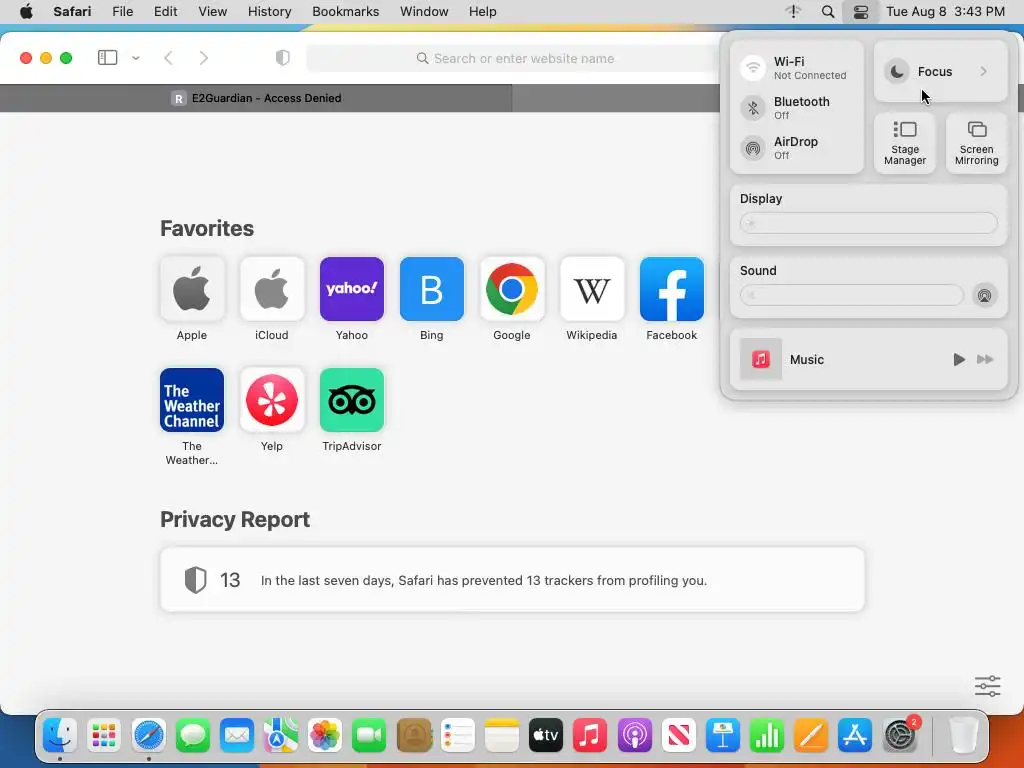Open Privacy Report shield in toolbar

283,58
